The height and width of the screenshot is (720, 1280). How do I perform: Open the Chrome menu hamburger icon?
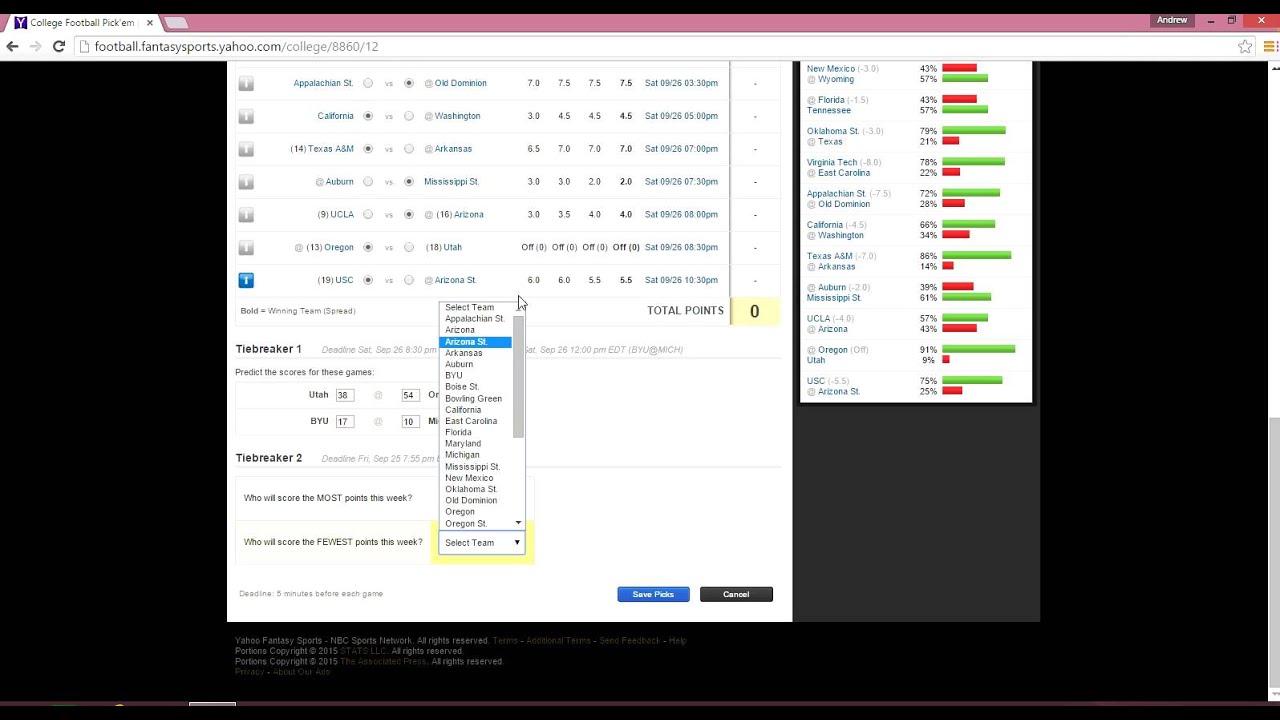[x=1269, y=46]
